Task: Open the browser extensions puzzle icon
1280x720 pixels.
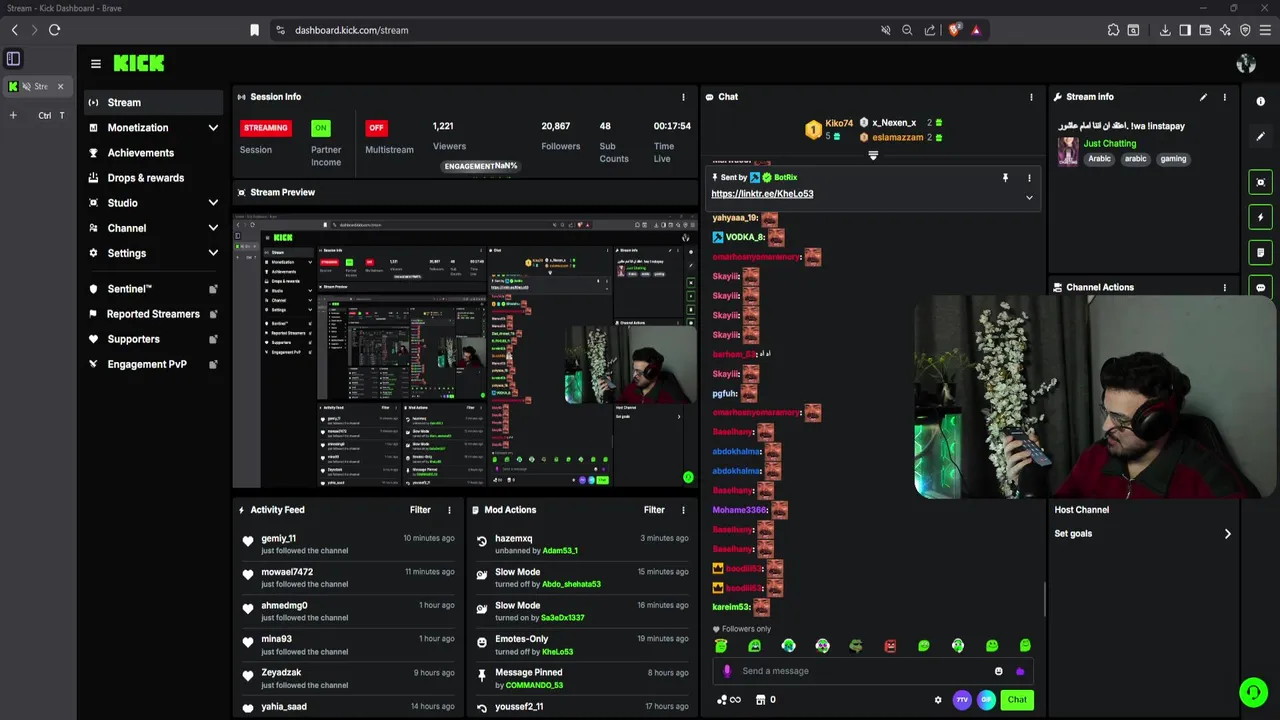Action: 1113,30
